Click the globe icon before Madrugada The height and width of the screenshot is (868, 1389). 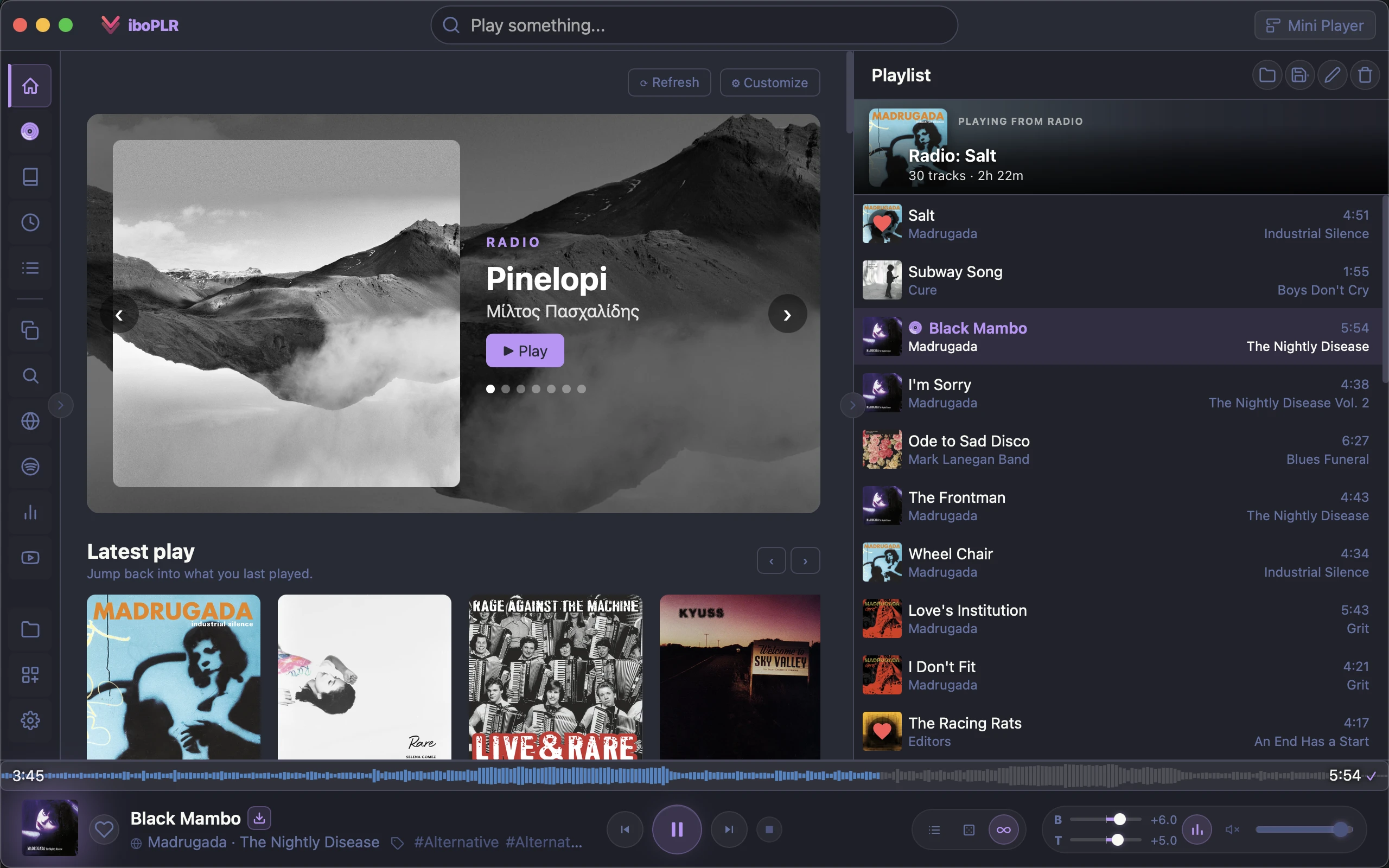pyautogui.click(x=136, y=843)
